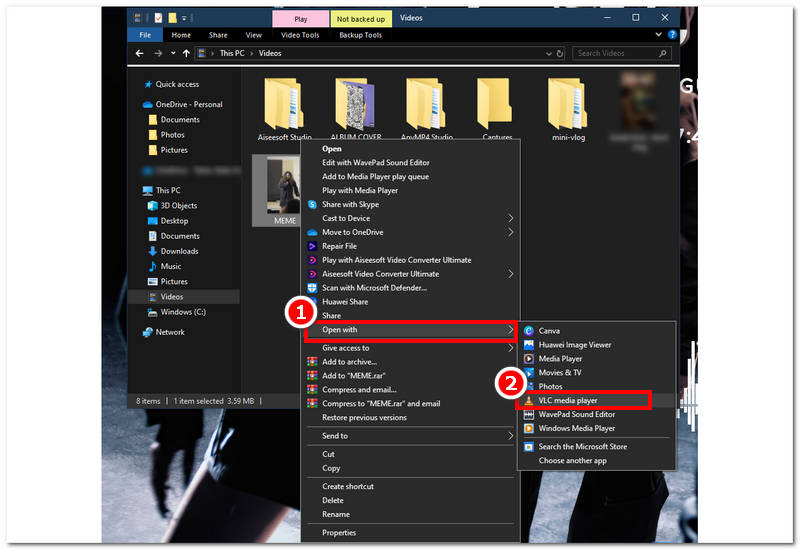Choose Canva in the Open with submenu
Image resolution: width=800 pixels, height=550 pixels.
pyautogui.click(x=549, y=330)
